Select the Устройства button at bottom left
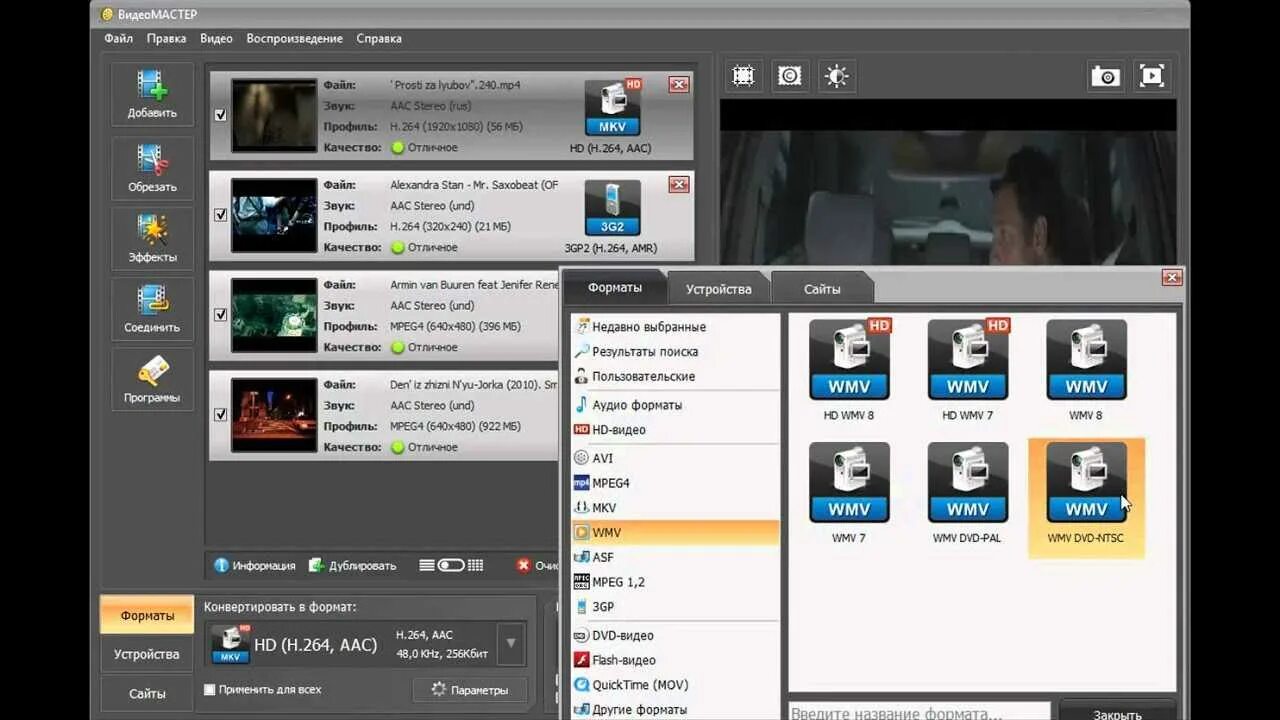Screen dimensions: 1280x720 pyautogui.click(x=147, y=654)
